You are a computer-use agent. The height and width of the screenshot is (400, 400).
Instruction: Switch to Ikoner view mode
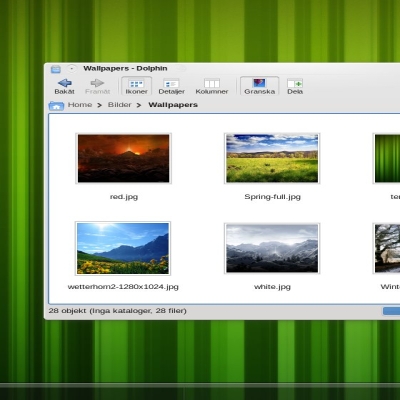136,86
